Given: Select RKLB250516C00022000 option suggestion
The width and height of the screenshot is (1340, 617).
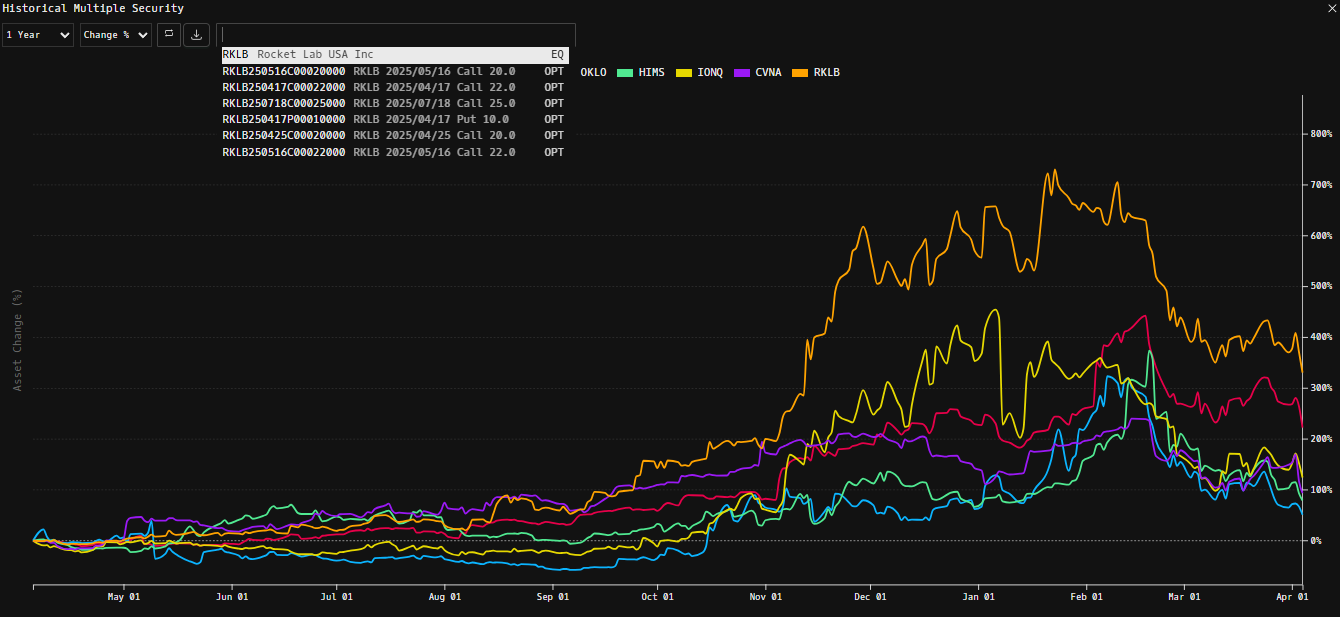Looking at the screenshot, I should (x=395, y=152).
